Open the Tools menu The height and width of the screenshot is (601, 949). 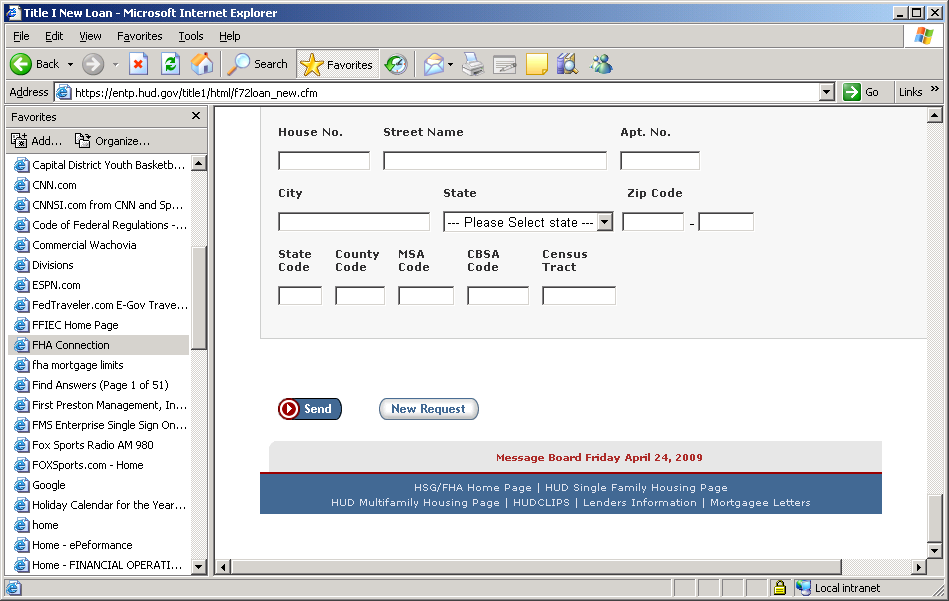click(190, 36)
